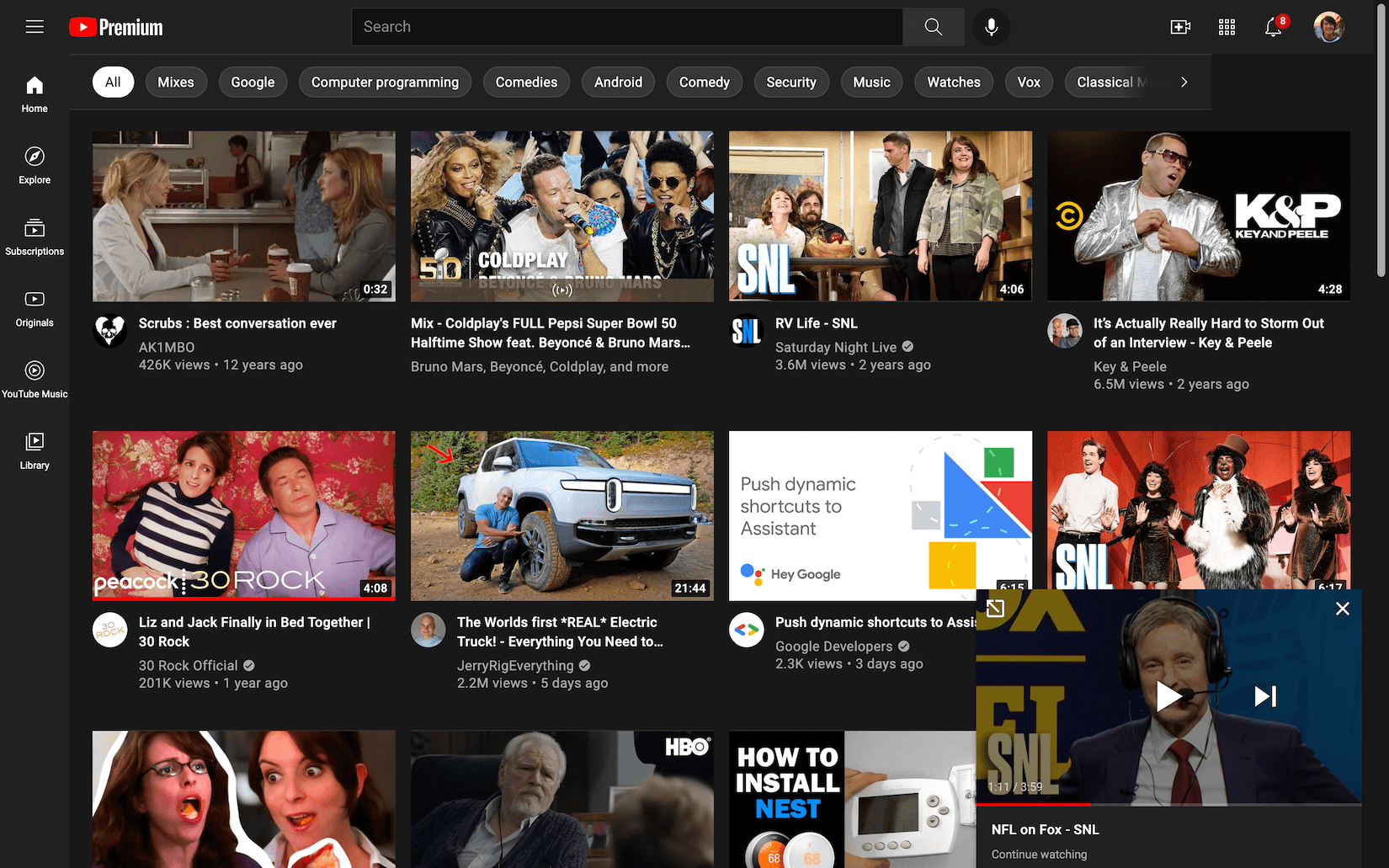The width and height of the screenshot is (1389, 868).
Task: Open Explore from the sidebar
Action: (34, 165)
